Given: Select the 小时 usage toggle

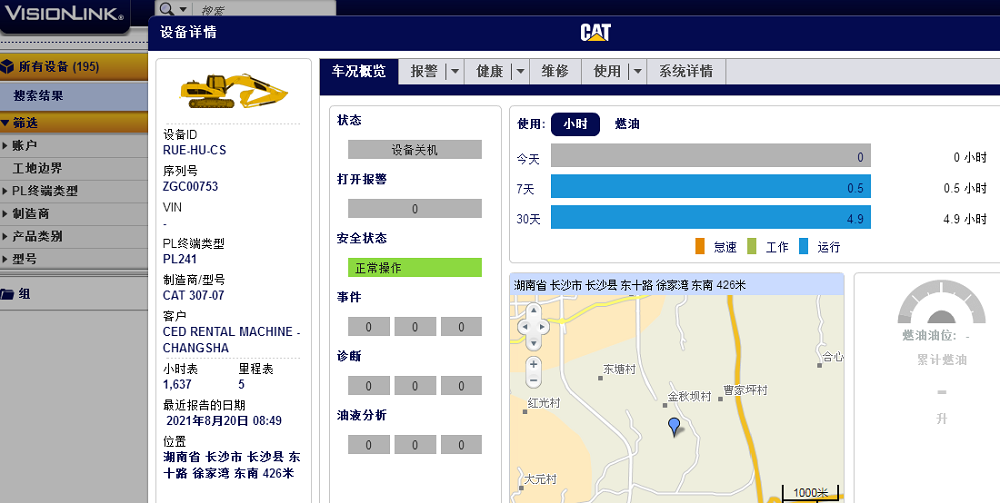Looking at the screenshot, I should point(575,124).
